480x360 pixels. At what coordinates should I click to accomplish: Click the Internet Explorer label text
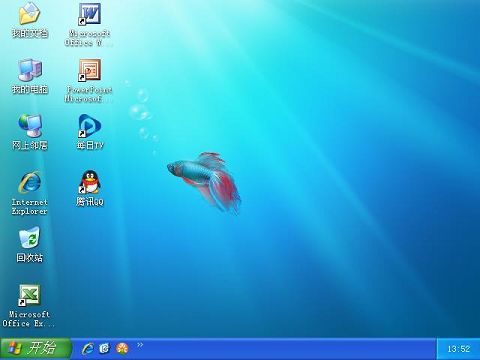coord(30,207)
